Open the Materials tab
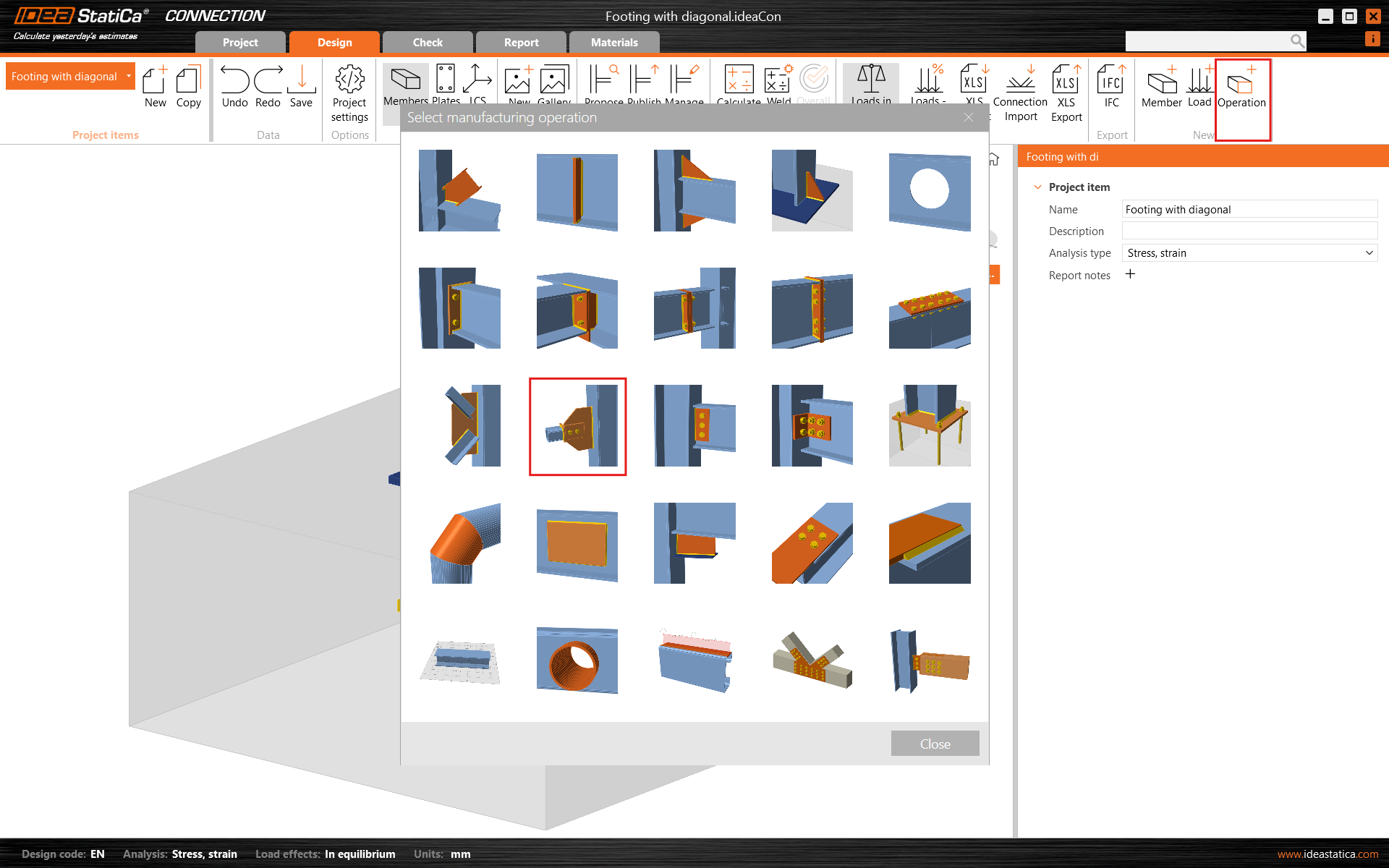The width and height of the screenshot is (1389, 868). click(614, 43)
